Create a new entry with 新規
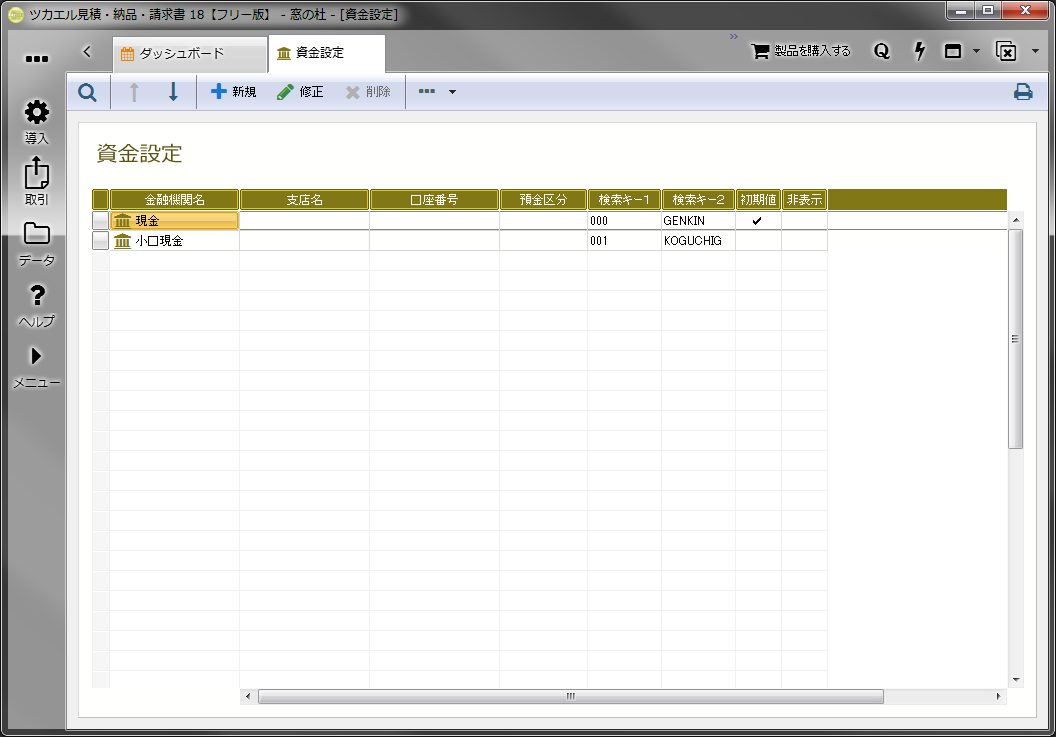Screen dimensions: 1056x737 233,92
